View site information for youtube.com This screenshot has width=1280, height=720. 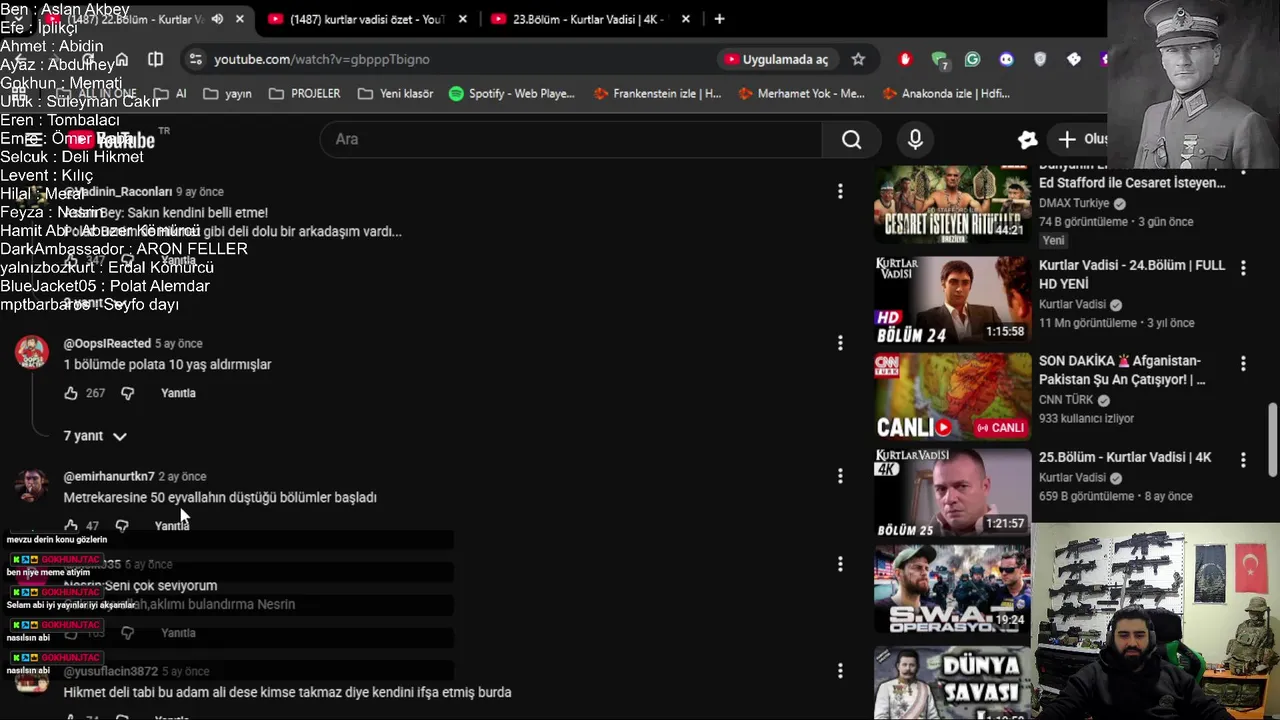tap(195, 59)
